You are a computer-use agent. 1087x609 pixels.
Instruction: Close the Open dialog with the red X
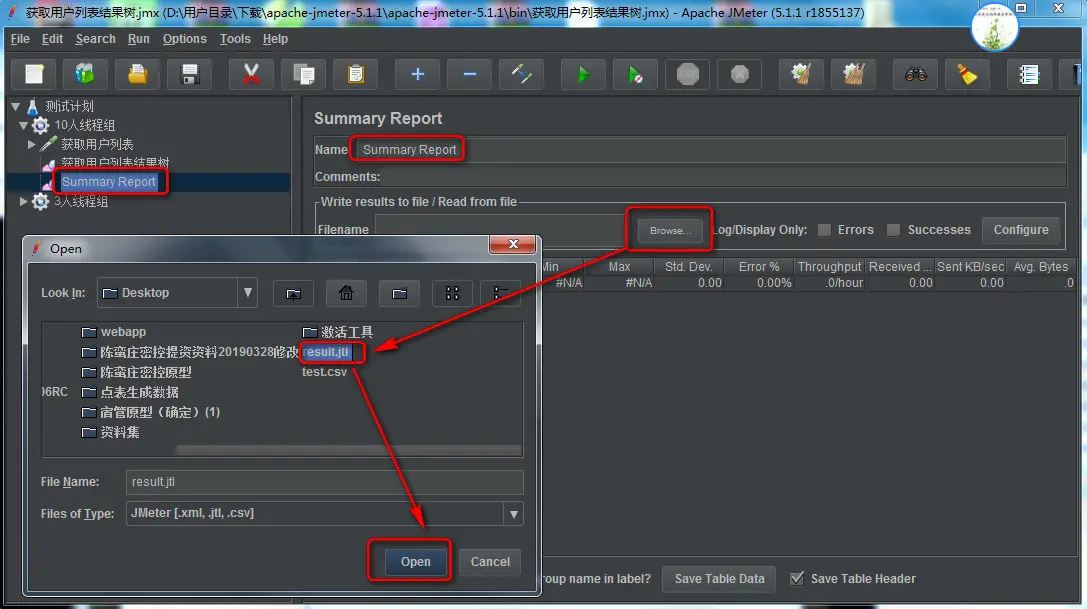[x=513, y=244]
